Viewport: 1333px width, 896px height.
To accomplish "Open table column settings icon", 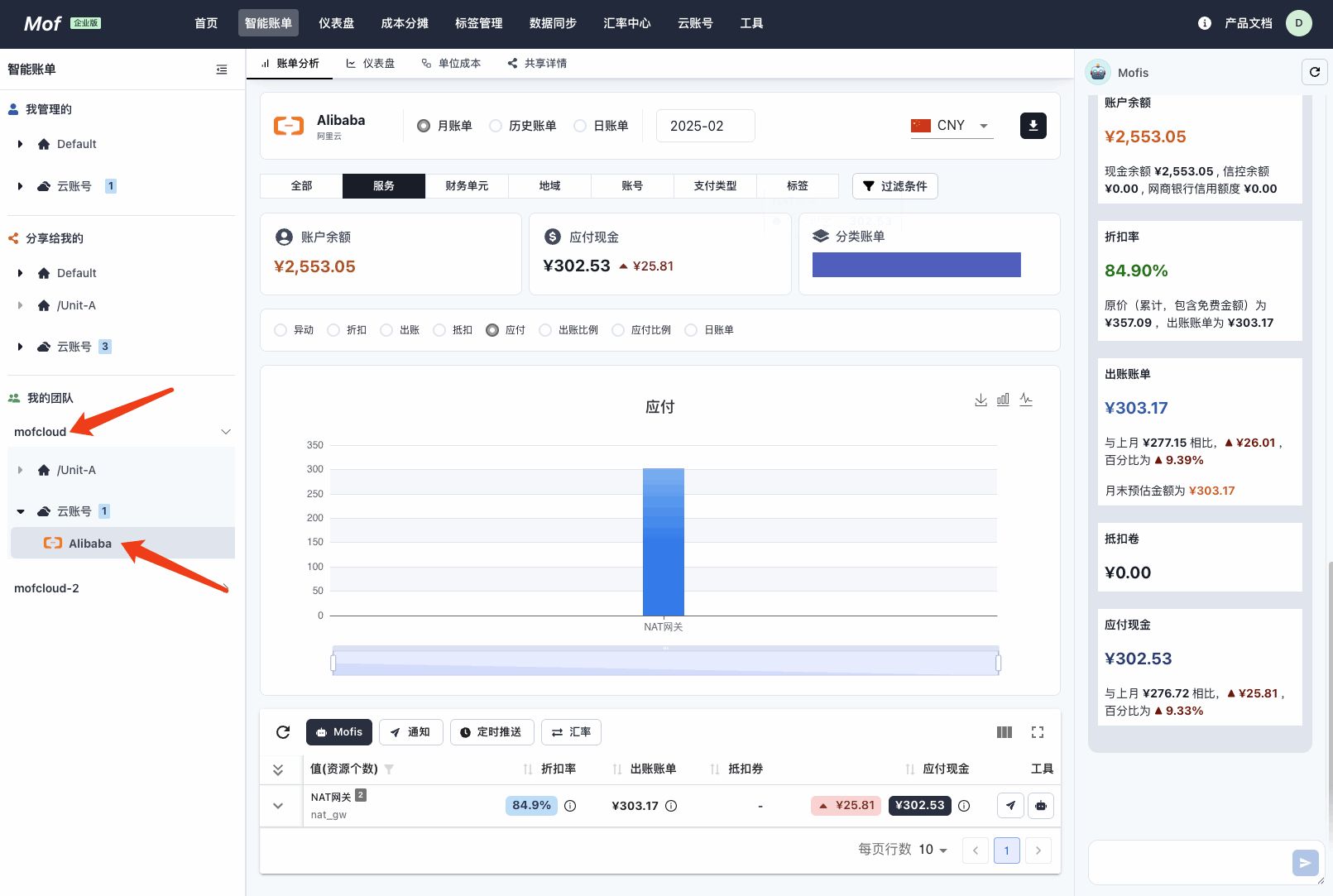I will [1005, 732].
